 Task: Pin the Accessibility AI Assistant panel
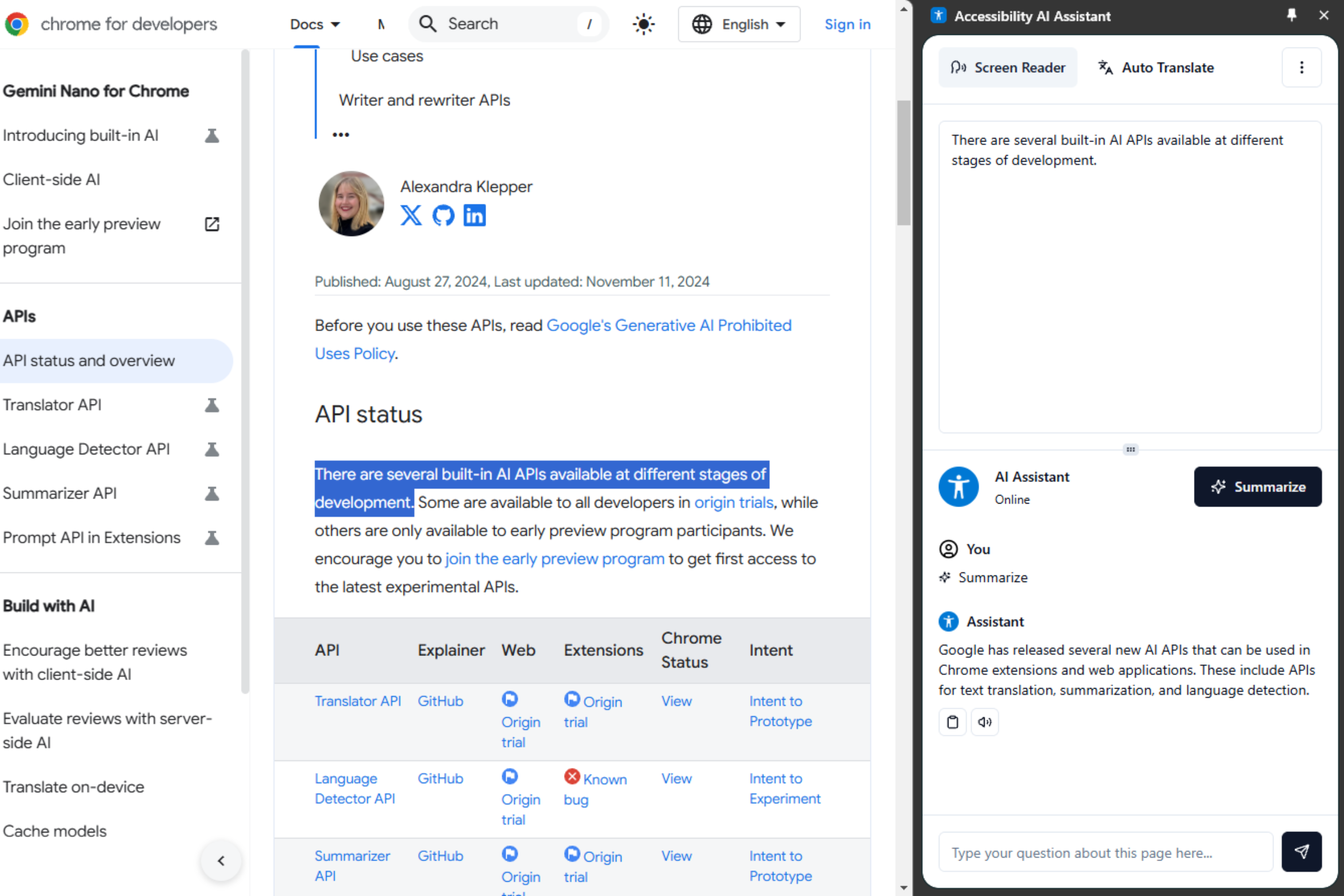pos(1292,15)
